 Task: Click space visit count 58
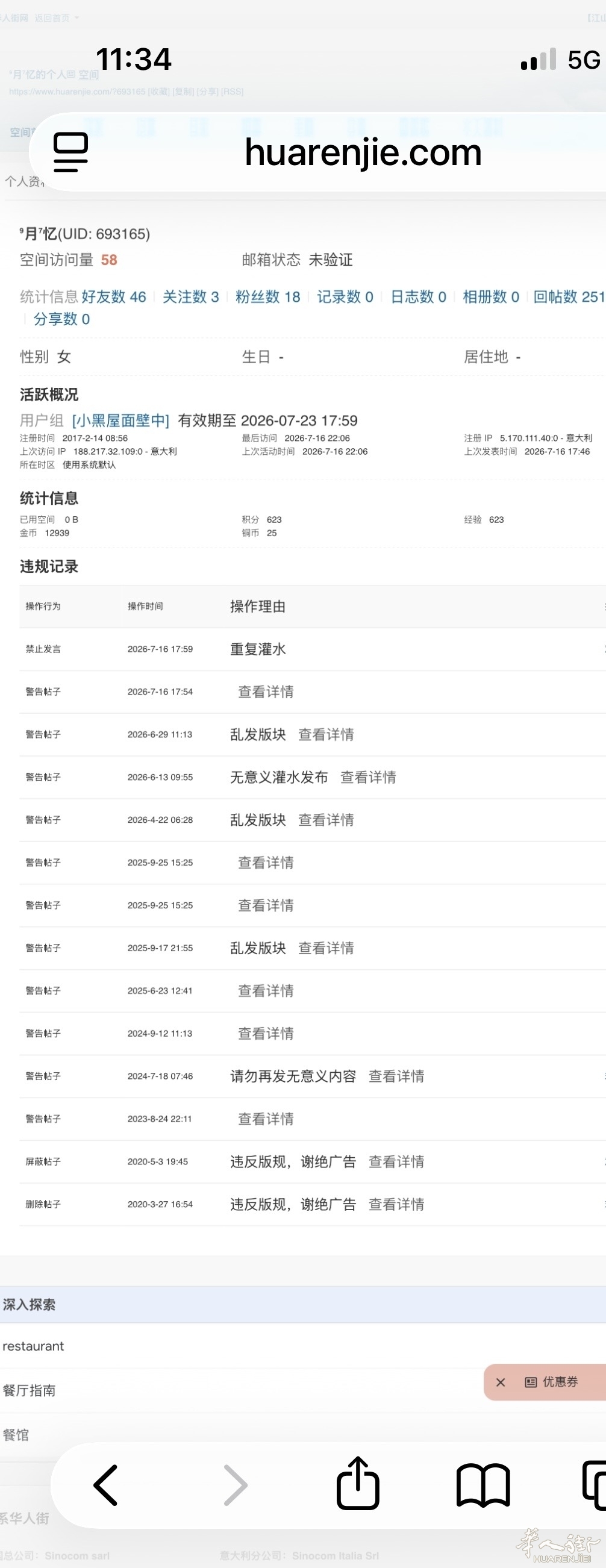tap(109, 260)
